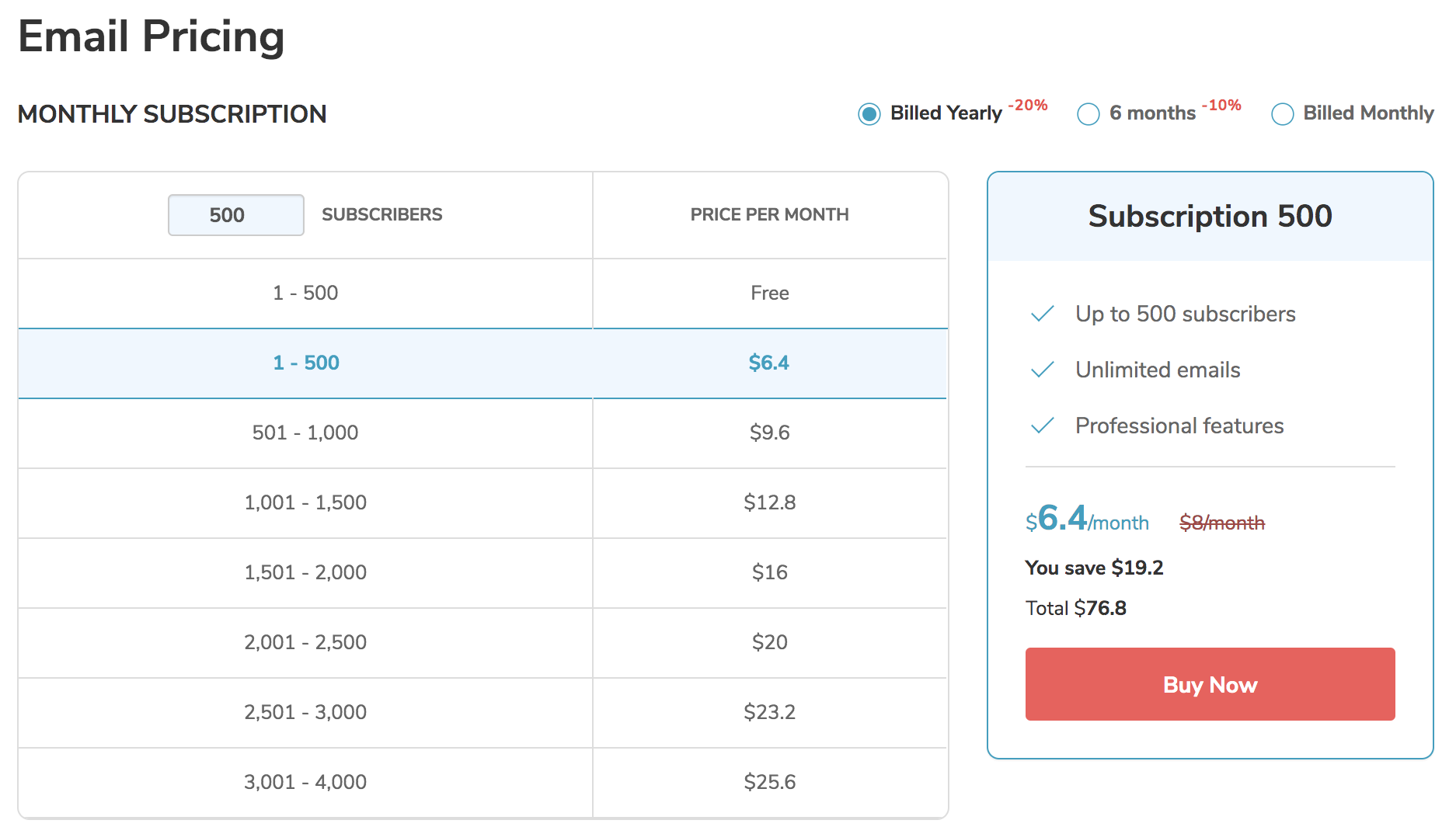This screenshot has height=834, width=1456.
Task: Click the Unlimited emails feature text
Action: click(1158, 370)
